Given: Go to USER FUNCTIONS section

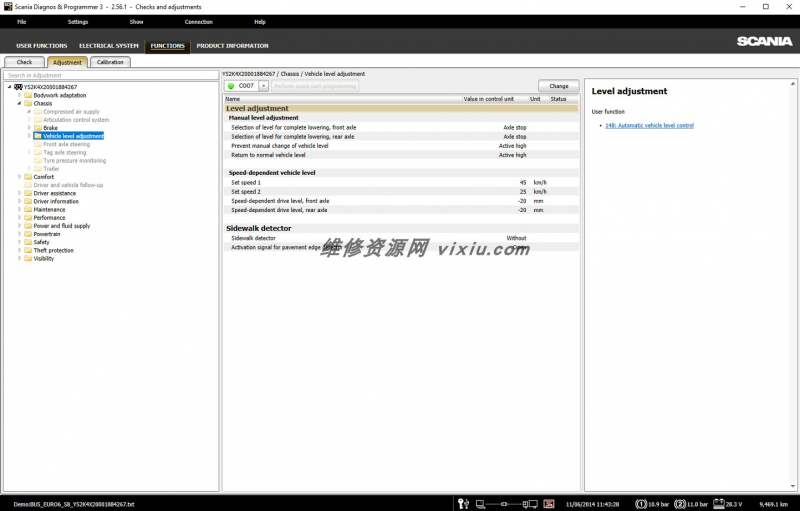Looking at the screenshot, I should coord(42,46).
